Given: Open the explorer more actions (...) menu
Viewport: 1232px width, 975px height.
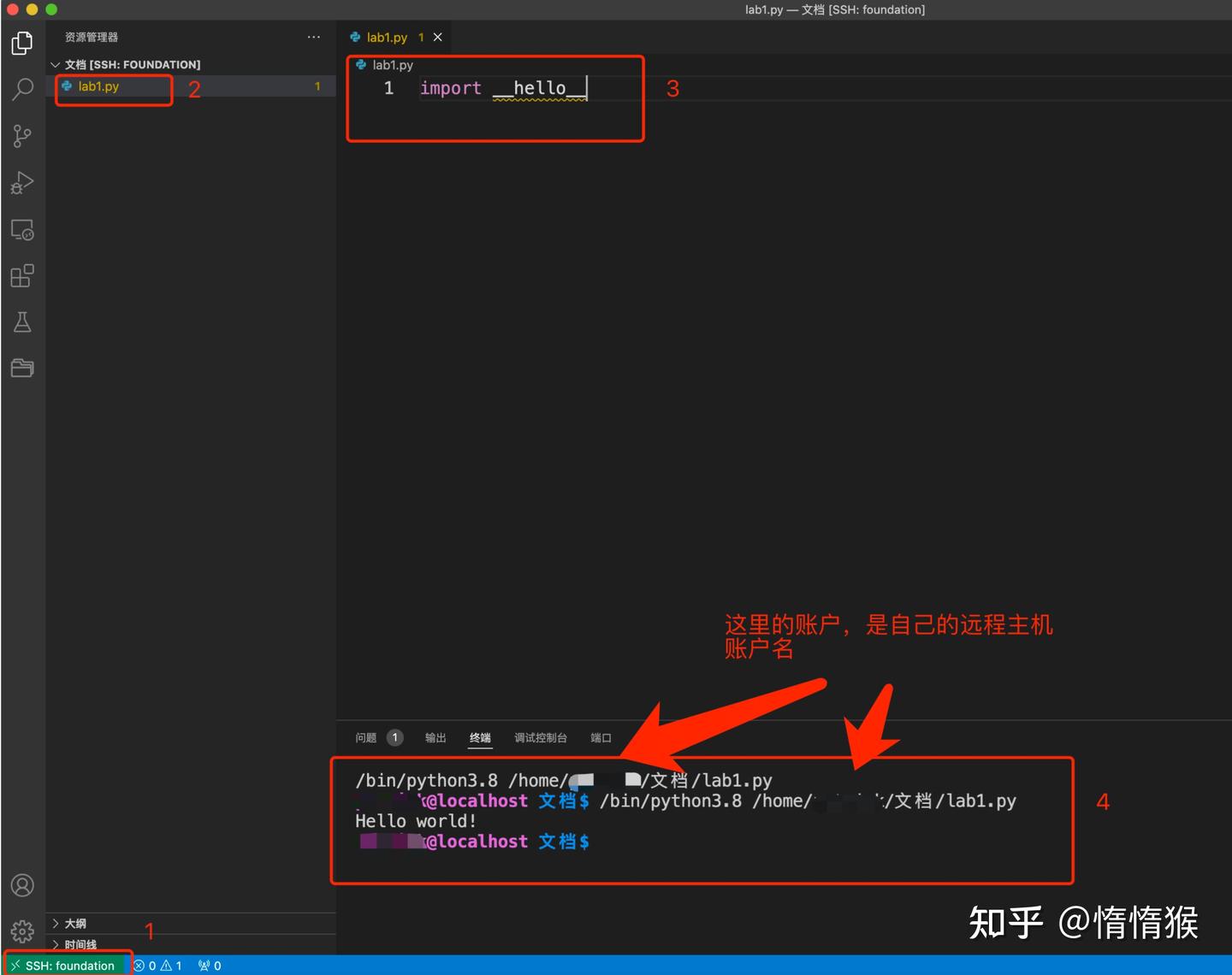Looking at the screenshot, I should point(313,37).
